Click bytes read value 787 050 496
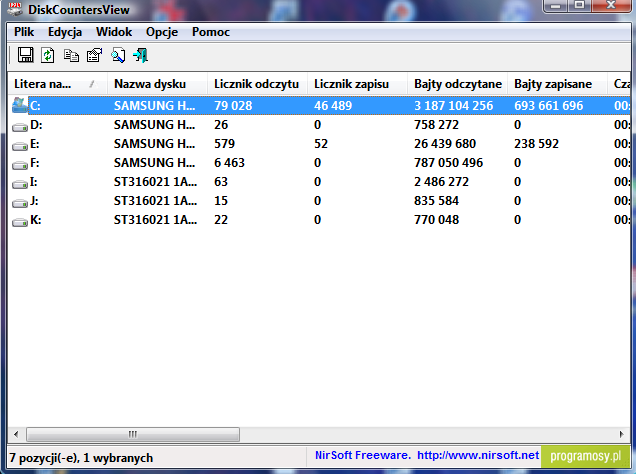 [x=448, y=163]
